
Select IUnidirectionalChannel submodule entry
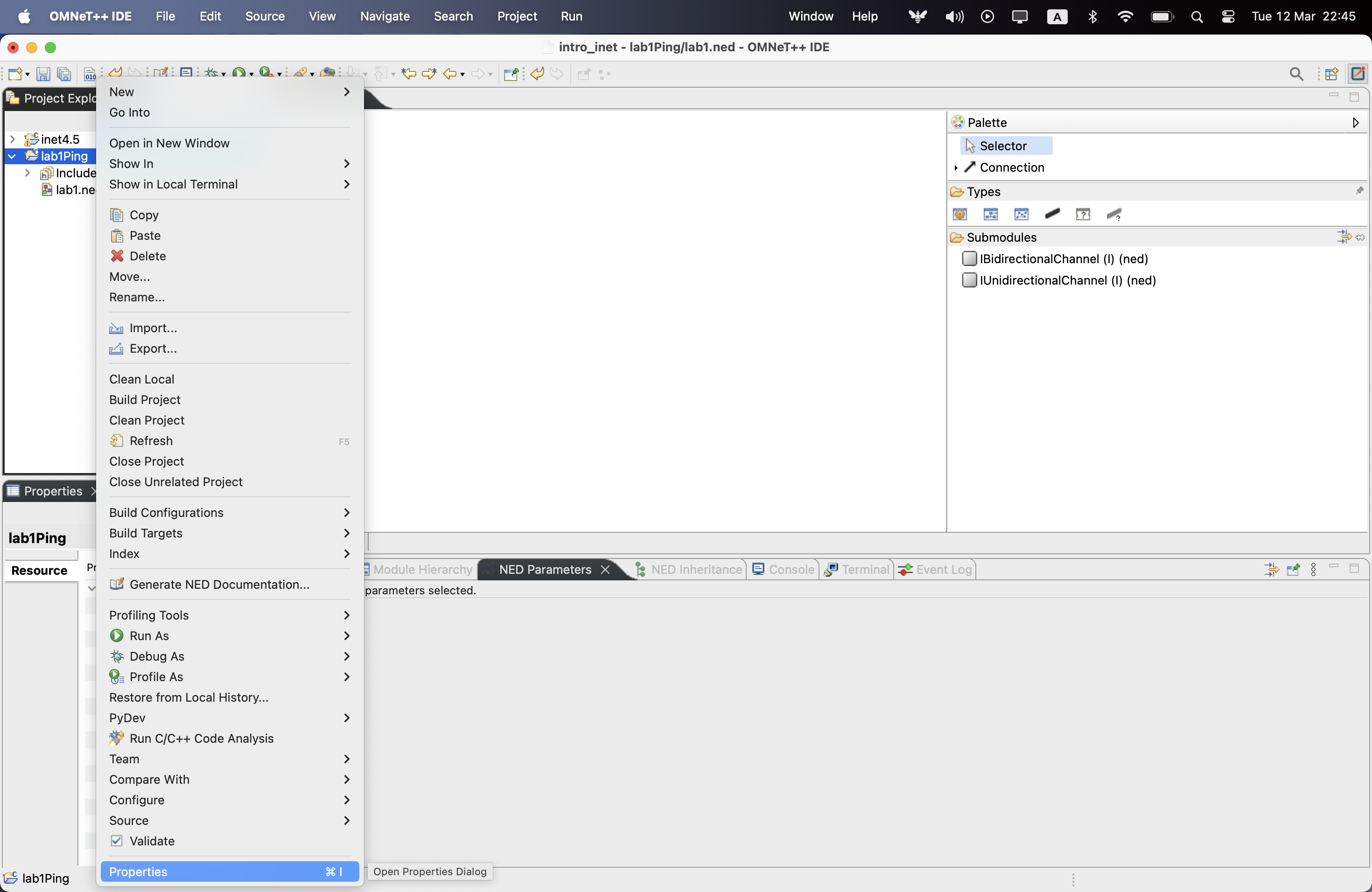tap(1059, 280)
